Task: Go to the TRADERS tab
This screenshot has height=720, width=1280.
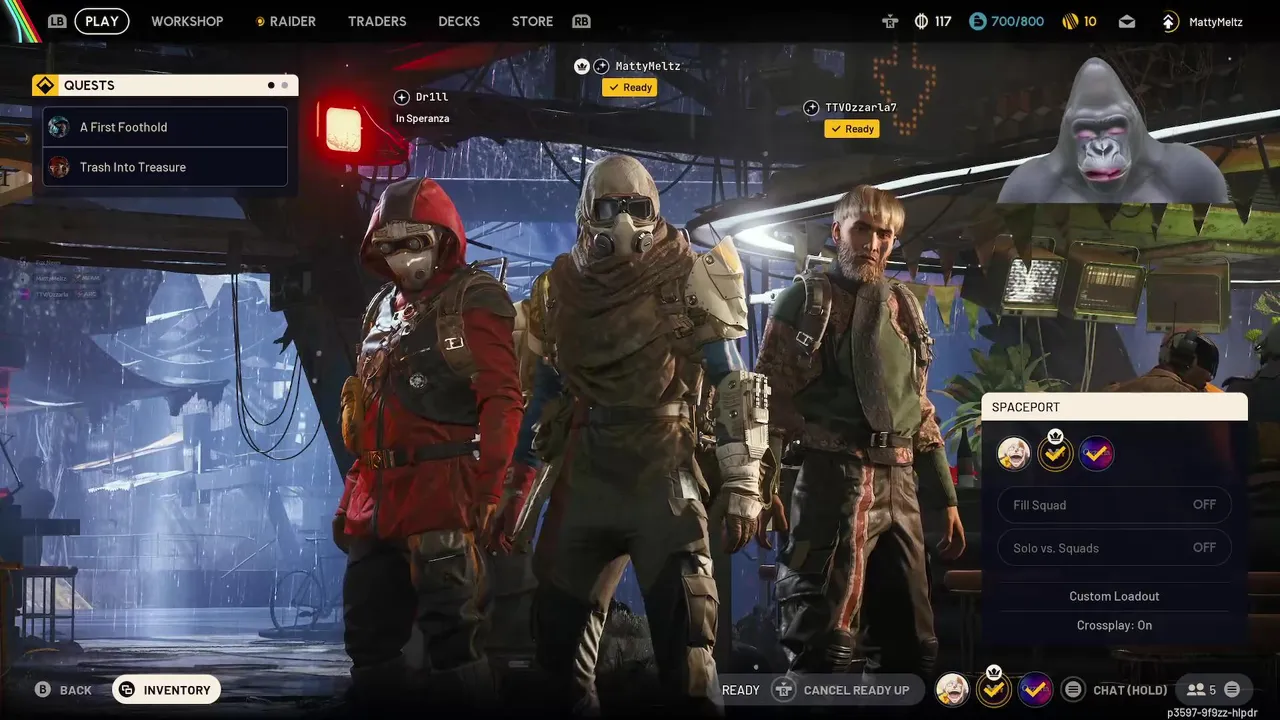Action: tap(377, 21)
